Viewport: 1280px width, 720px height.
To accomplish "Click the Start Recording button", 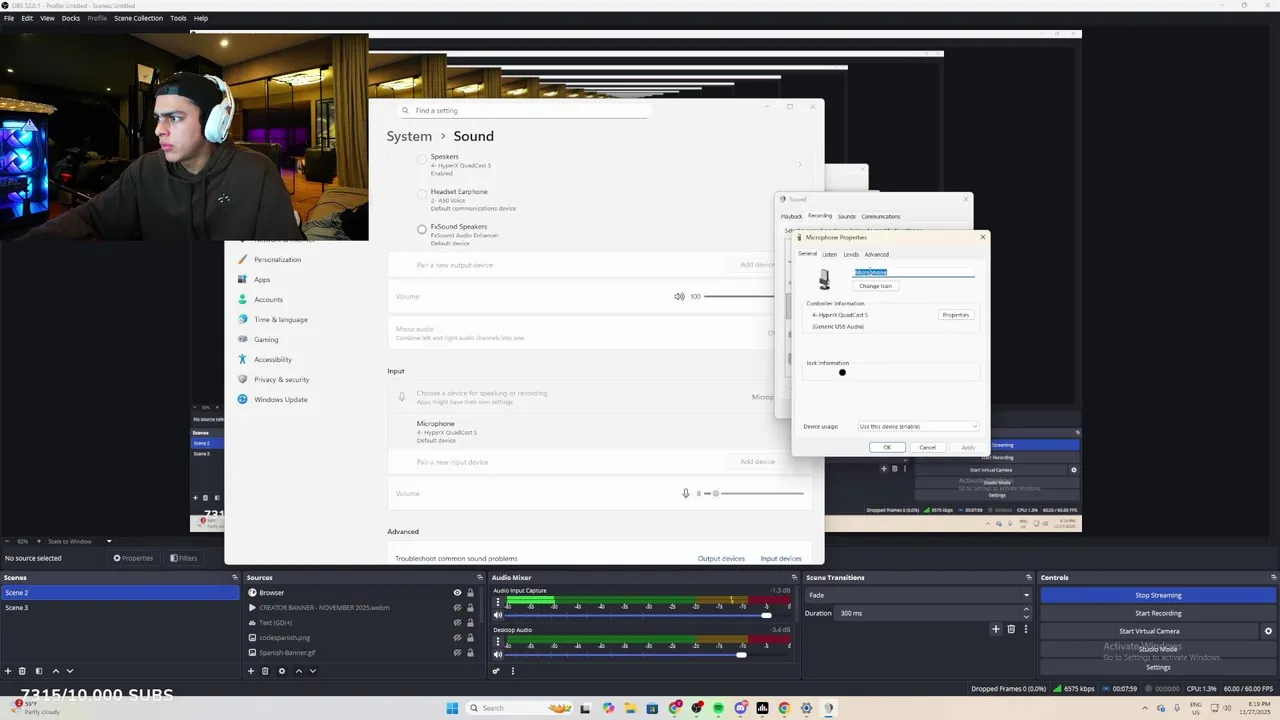I will pos(1158,613).
